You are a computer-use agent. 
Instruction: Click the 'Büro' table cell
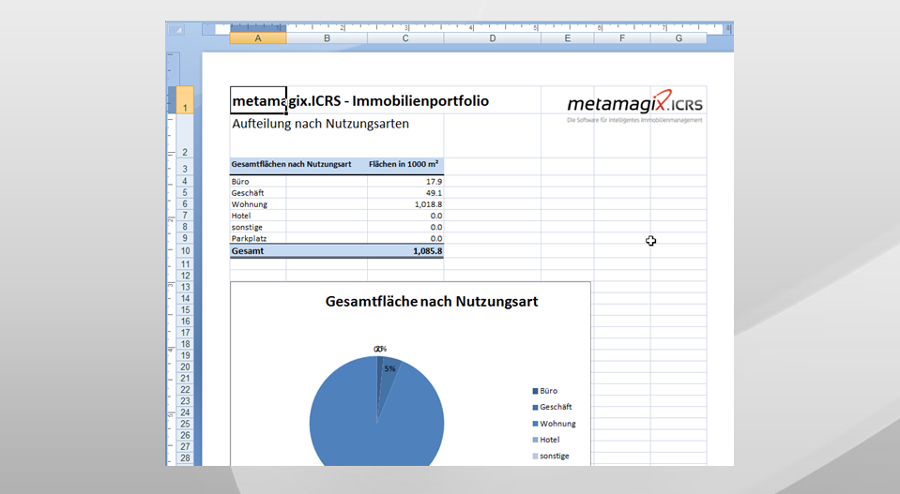pyautogui.click(x=258, y=181)
